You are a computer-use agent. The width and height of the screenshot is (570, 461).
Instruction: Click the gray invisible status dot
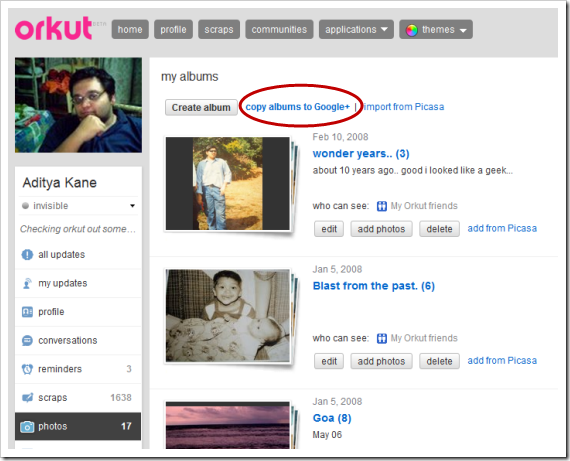[25, 206]
